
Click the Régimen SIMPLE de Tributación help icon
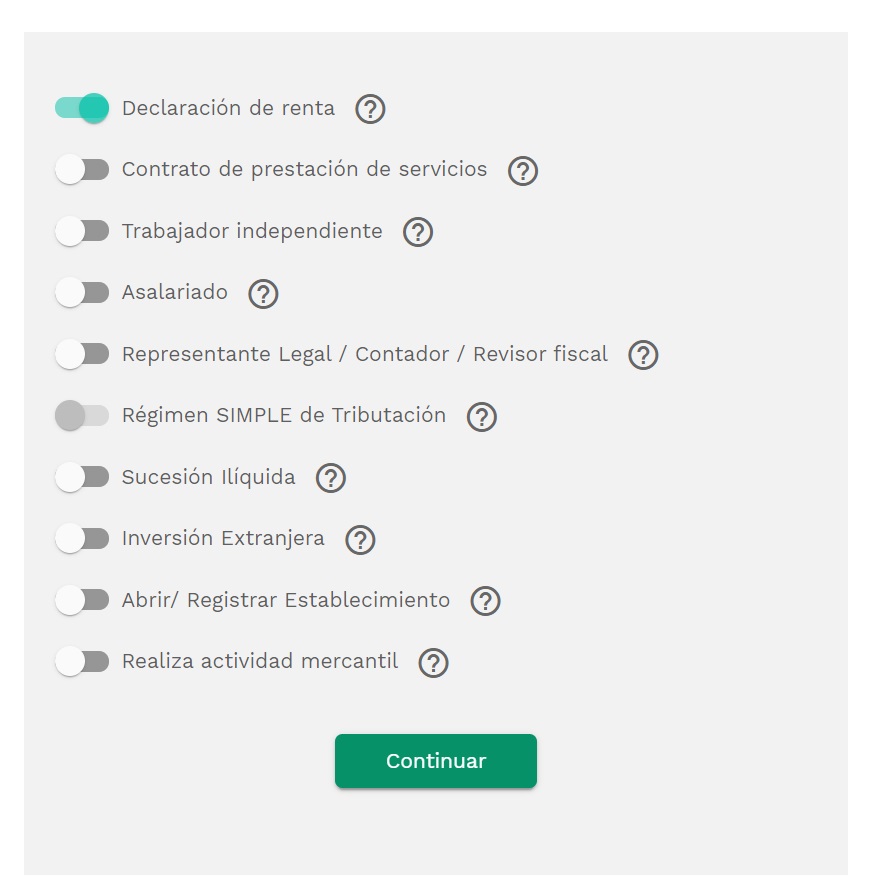[x=480, y=417]
